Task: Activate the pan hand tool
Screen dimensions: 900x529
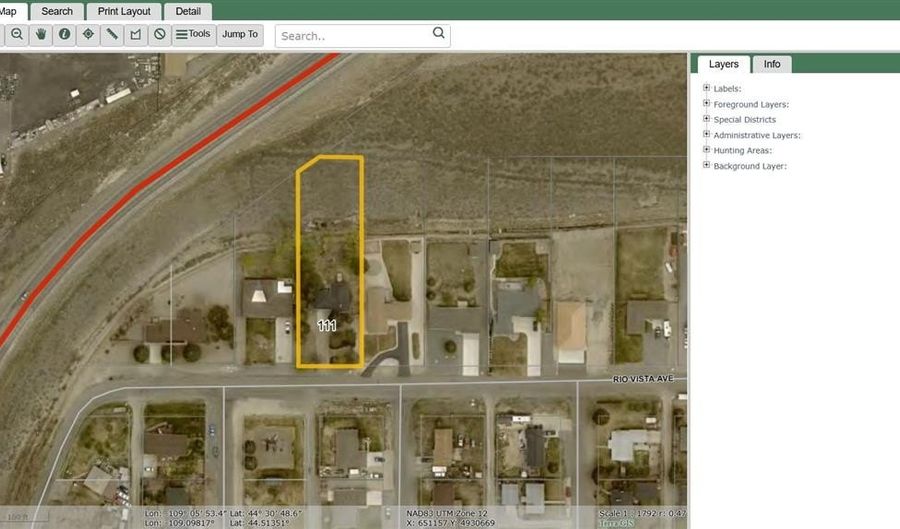Action: pyautogui.click(x=41, y=34)
